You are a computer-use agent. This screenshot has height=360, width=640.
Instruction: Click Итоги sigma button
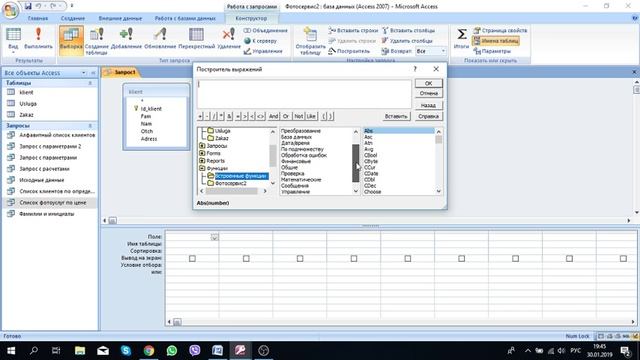click(462, 39)
